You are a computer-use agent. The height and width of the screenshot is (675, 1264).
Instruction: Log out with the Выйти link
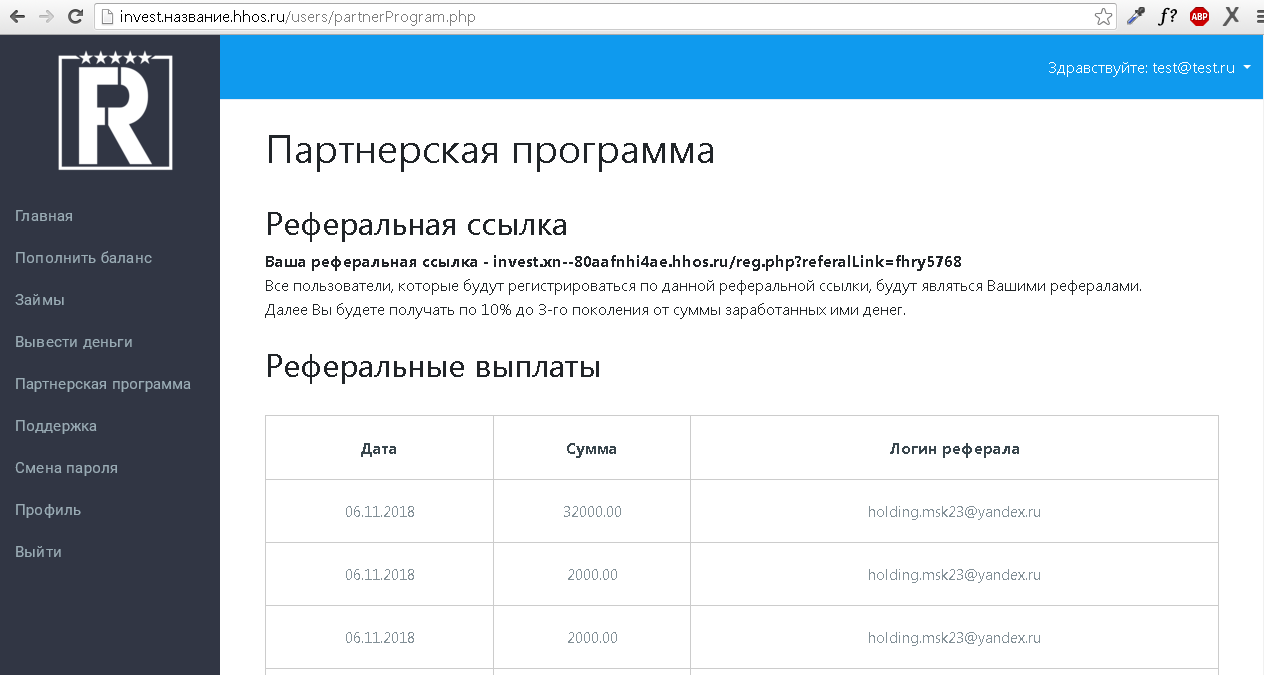tap(38, 552)
